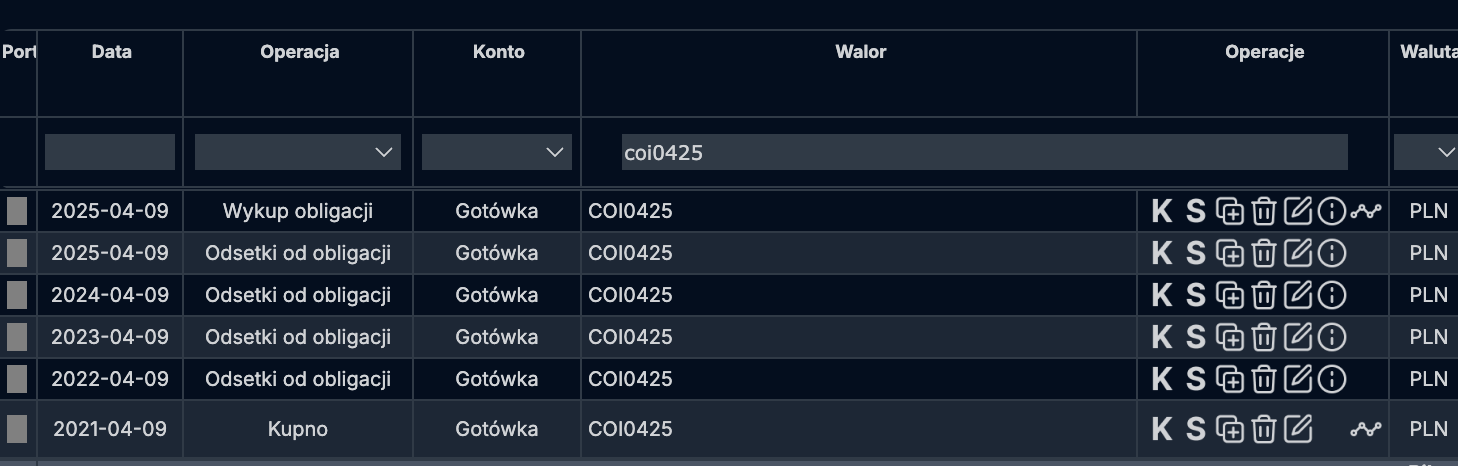Sort by the Data column header
The image size is (1458, 466).
(111, 52)
